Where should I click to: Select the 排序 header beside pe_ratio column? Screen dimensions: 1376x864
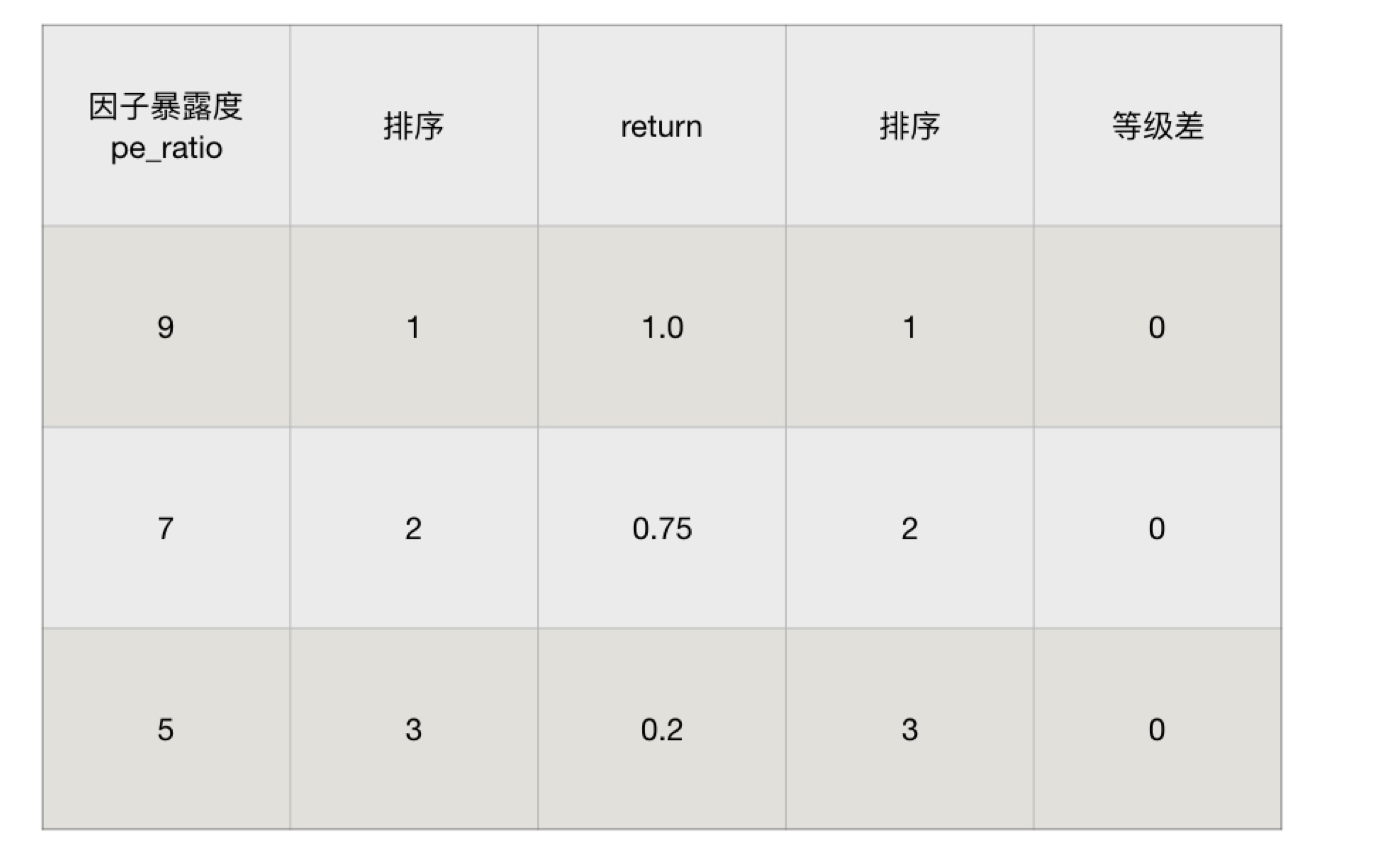tap(413, 127)
